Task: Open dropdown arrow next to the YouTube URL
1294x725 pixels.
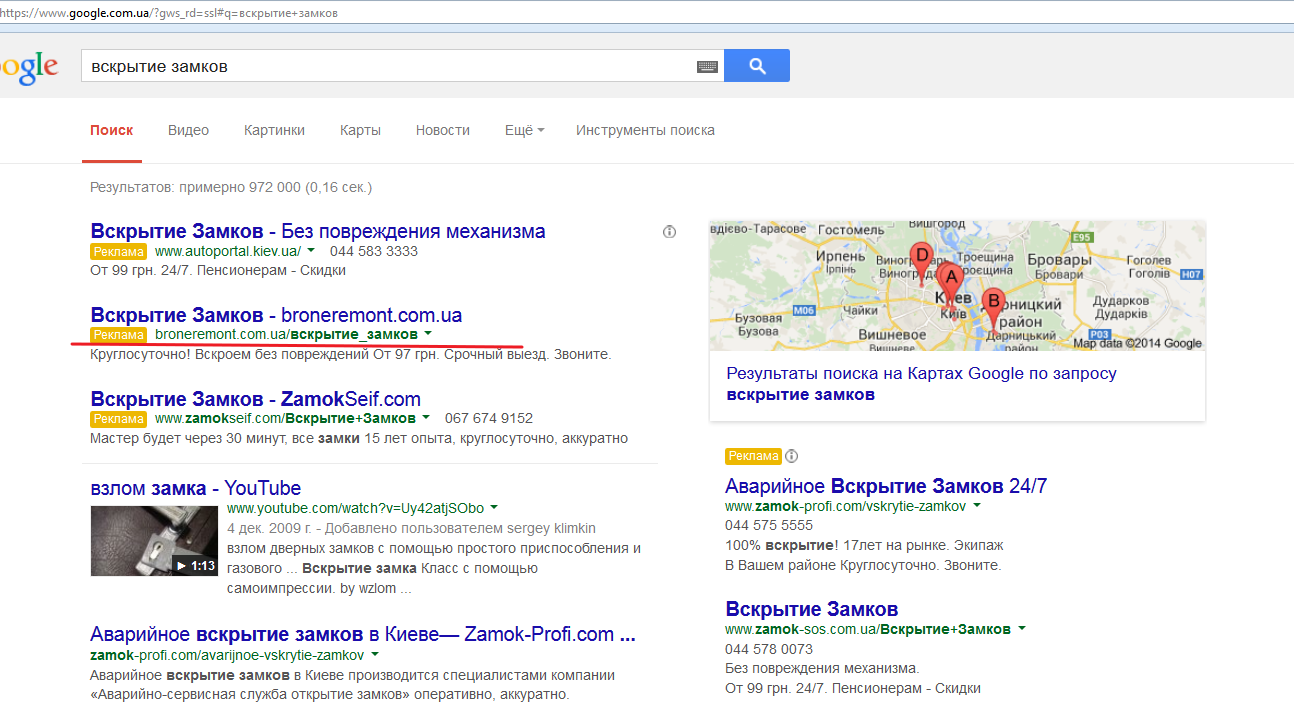Action: [494, 508]
